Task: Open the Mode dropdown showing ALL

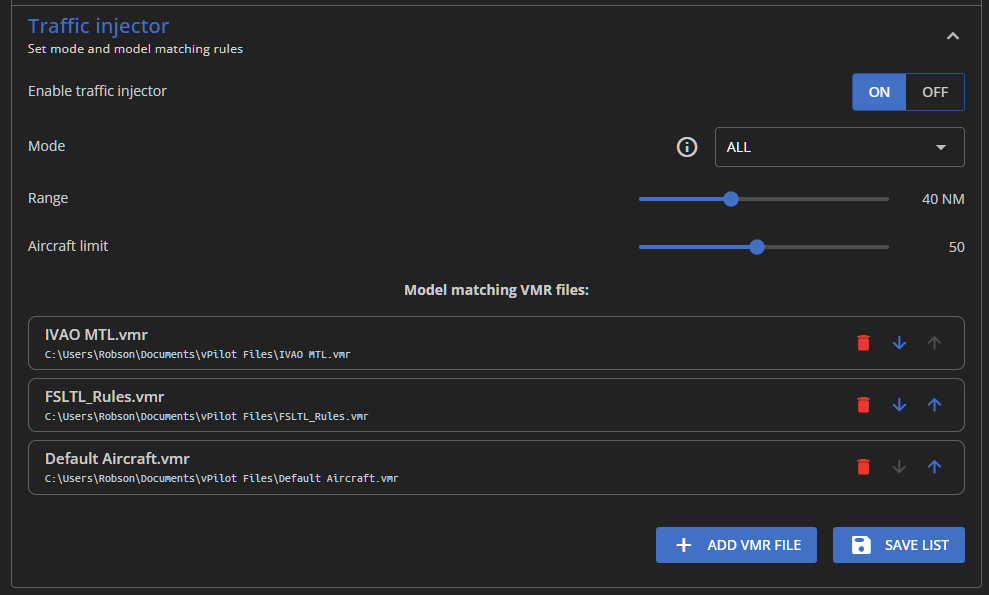Action: [x=840, y=147]
